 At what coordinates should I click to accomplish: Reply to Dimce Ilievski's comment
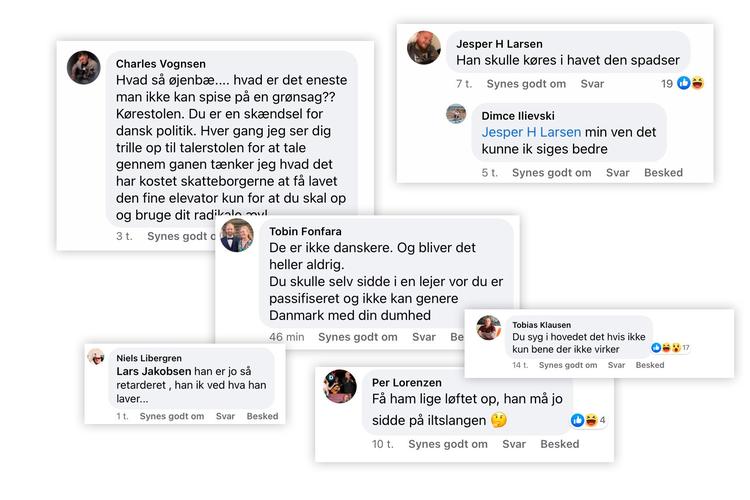click(618, 173)
